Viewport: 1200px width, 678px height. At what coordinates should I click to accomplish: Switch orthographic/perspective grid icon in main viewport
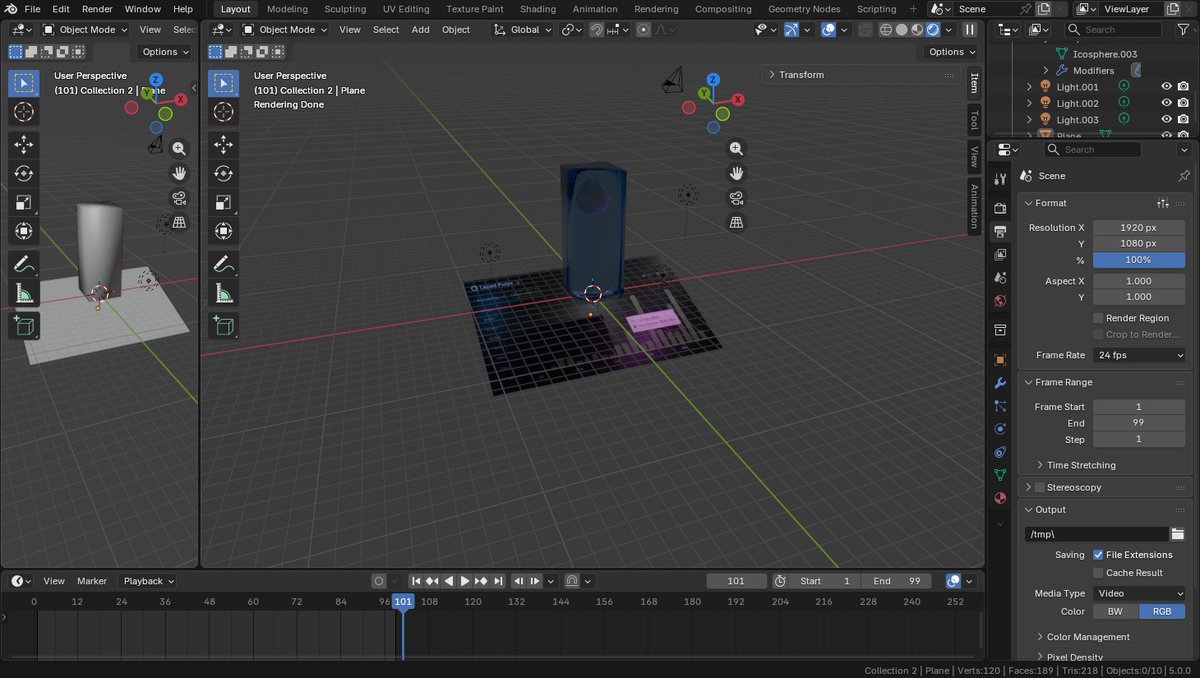(736, 223)
